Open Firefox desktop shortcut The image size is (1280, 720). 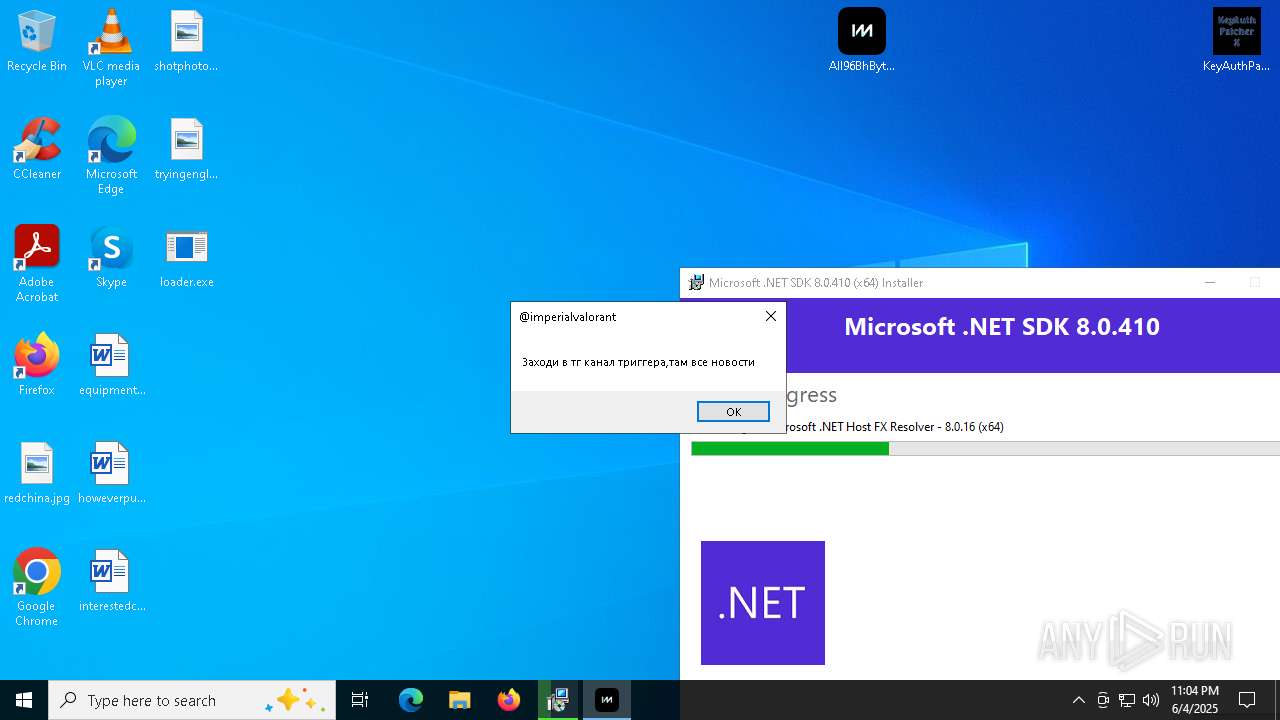click(x=37, y=365)
